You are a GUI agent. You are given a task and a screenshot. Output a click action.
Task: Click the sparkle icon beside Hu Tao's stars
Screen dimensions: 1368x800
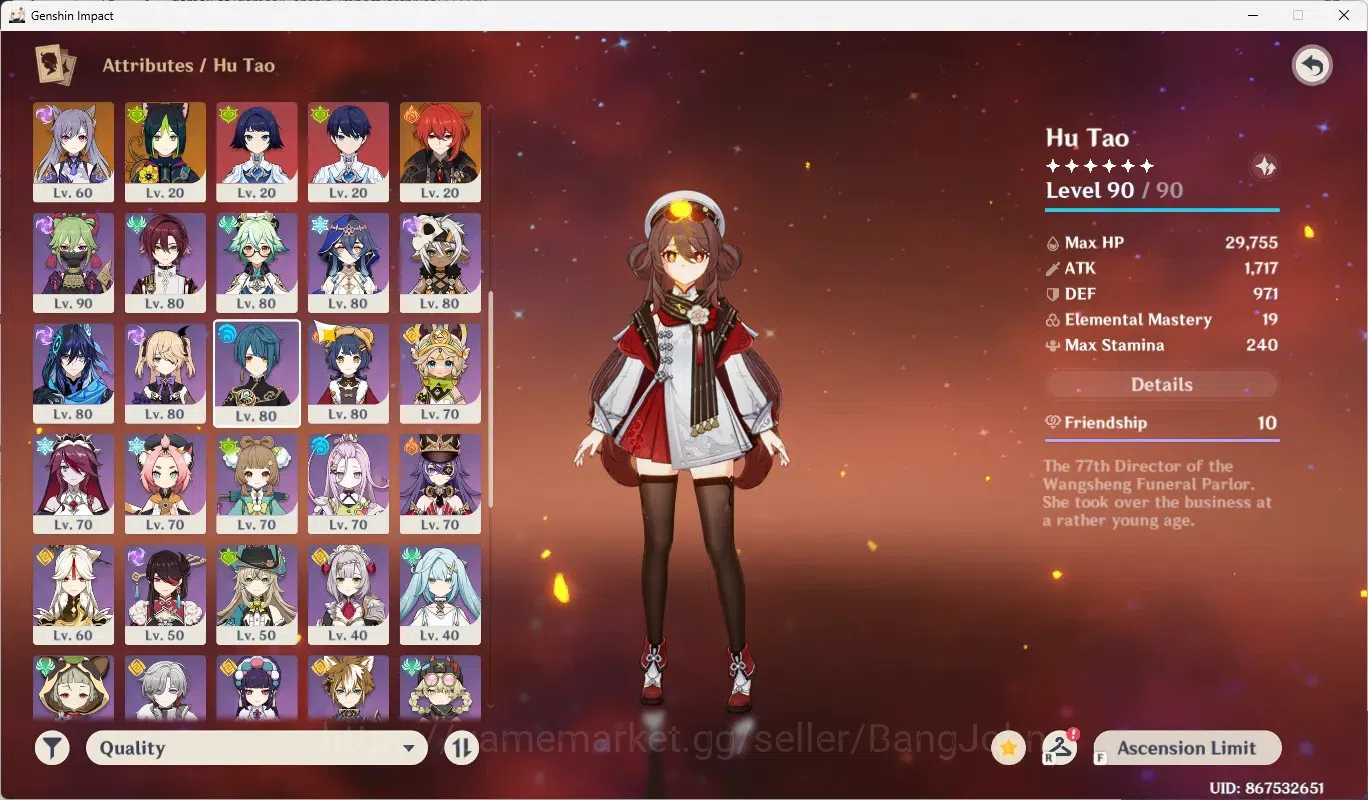(x=1265, y=166)
